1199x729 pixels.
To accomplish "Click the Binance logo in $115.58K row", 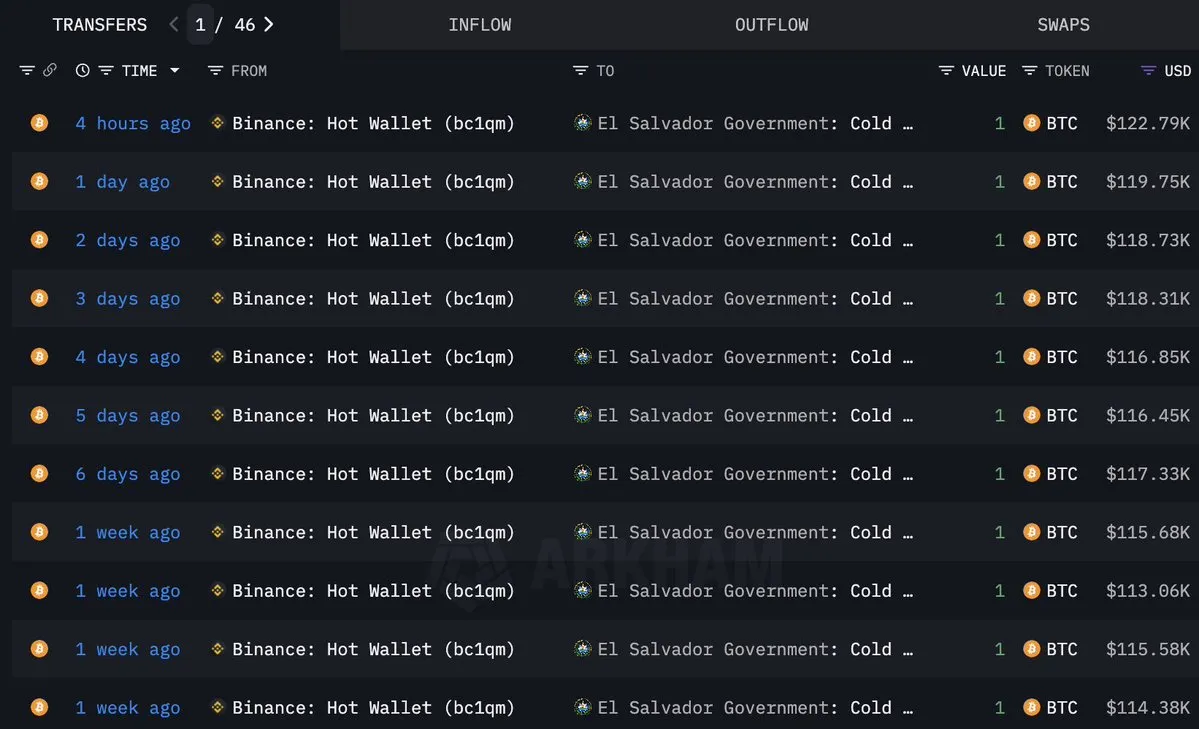I will point(217,649).
